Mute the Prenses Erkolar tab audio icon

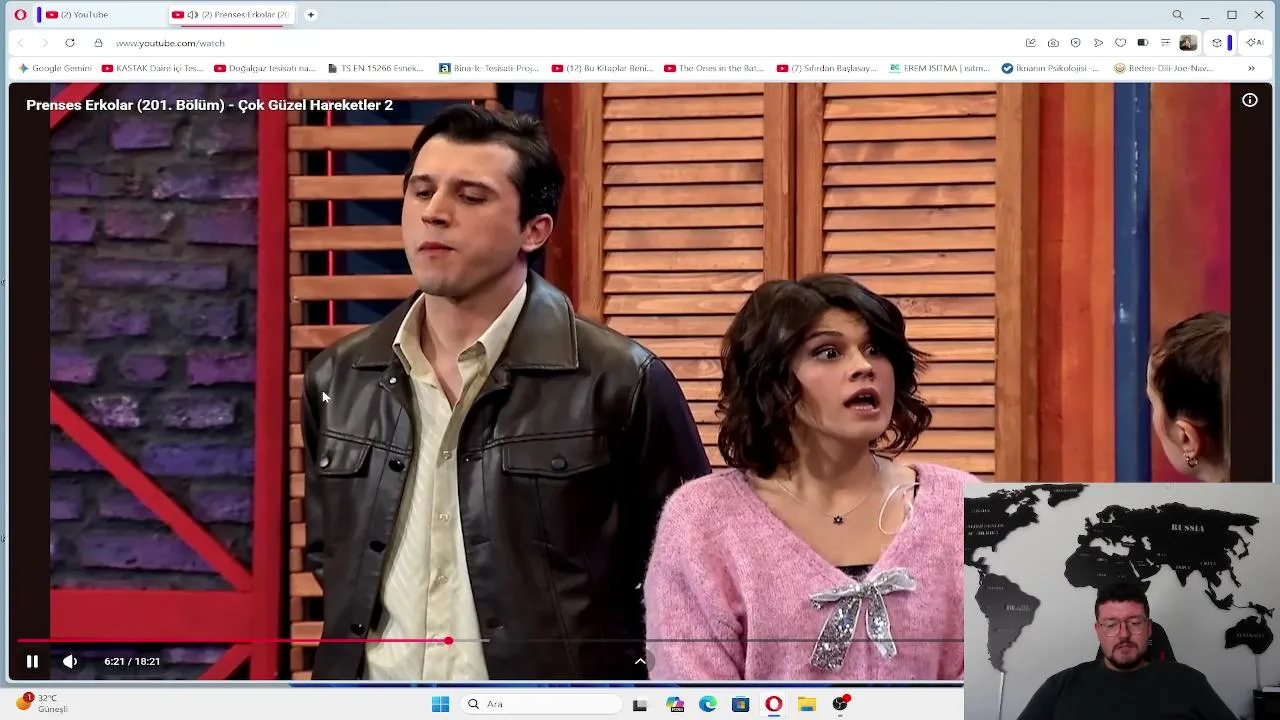pyautogui.click(x=193, y=15)
